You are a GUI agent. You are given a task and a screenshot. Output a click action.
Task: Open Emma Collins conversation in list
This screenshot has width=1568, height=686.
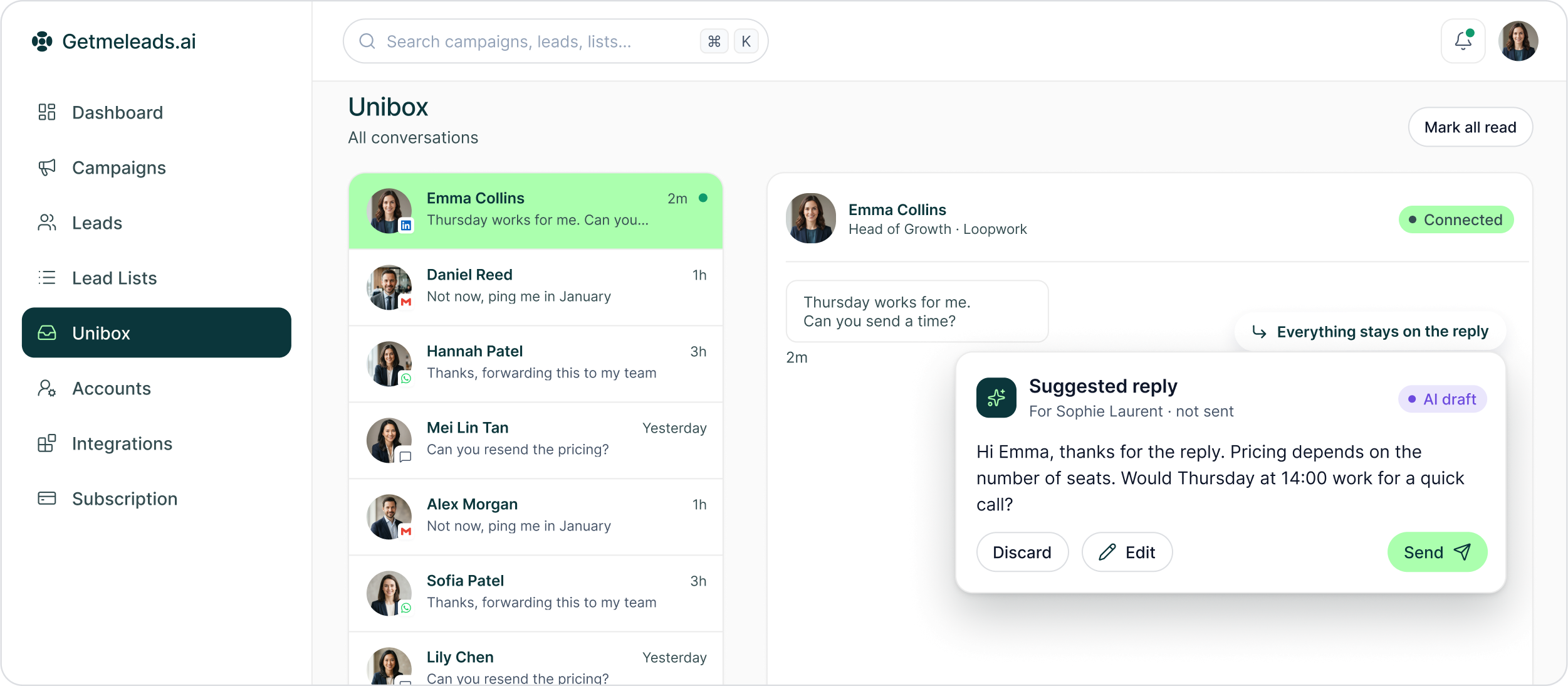pyautogui.click(x=536, y=211)
